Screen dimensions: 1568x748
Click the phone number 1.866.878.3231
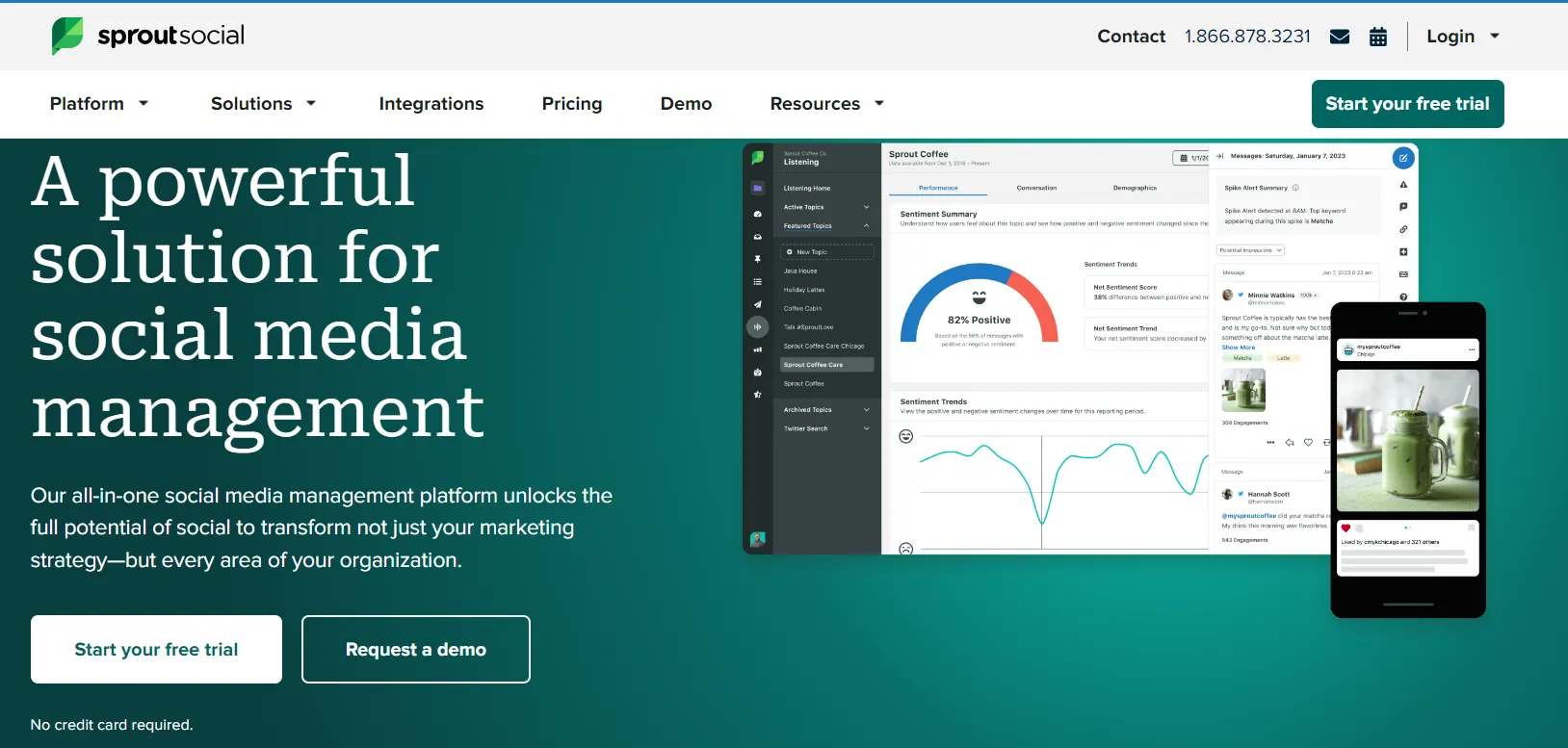1247,37
